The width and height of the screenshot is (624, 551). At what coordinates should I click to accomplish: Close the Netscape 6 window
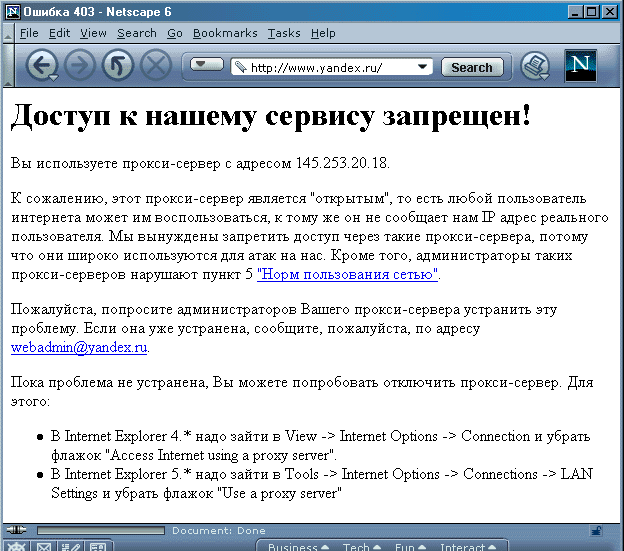[609, 12]
